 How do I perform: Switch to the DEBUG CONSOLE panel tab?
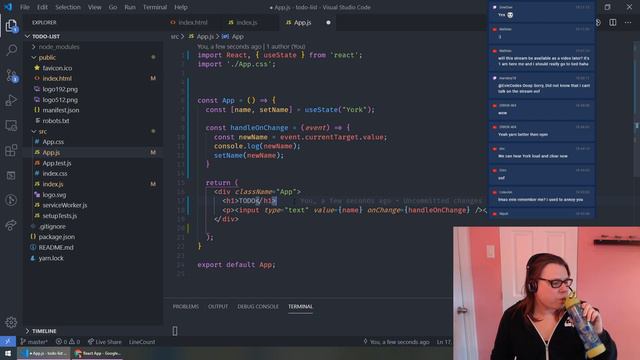click(258, 307)
